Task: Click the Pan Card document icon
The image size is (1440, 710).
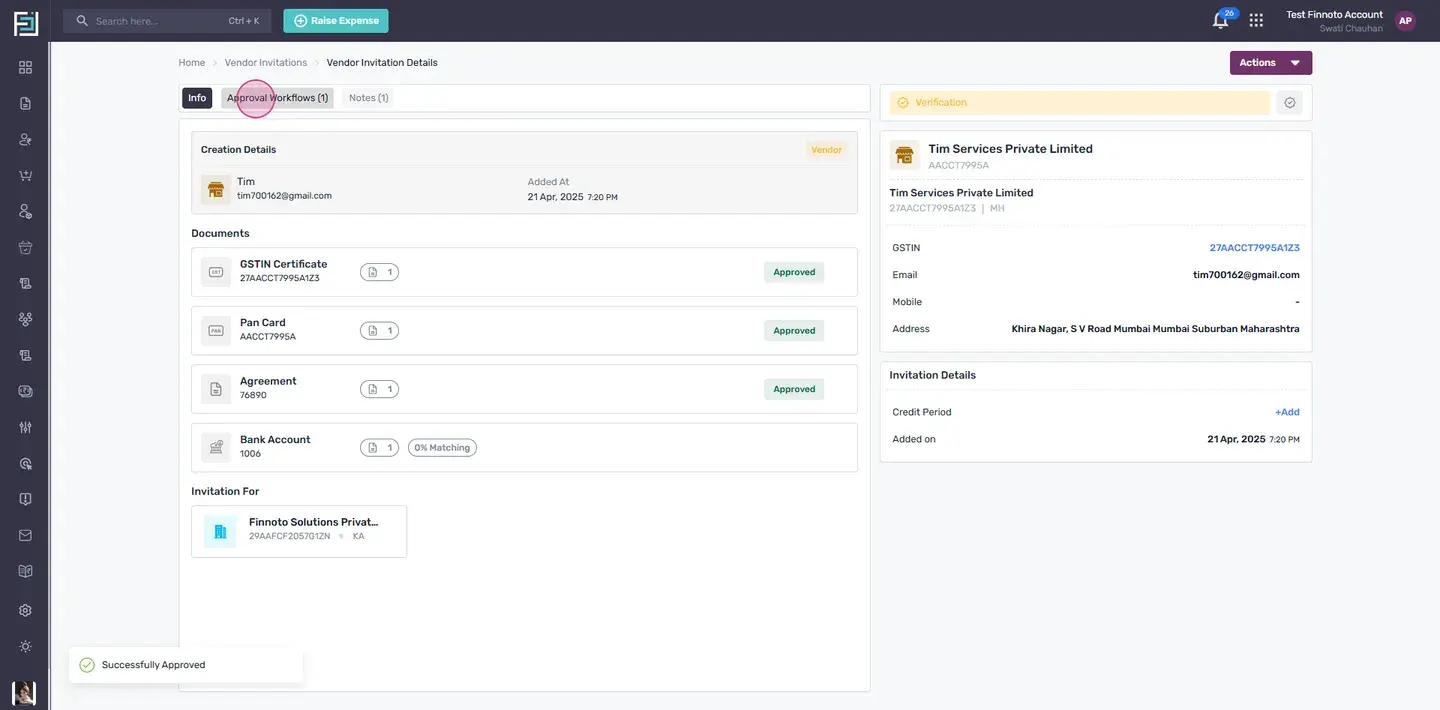Action: point(216,331)
